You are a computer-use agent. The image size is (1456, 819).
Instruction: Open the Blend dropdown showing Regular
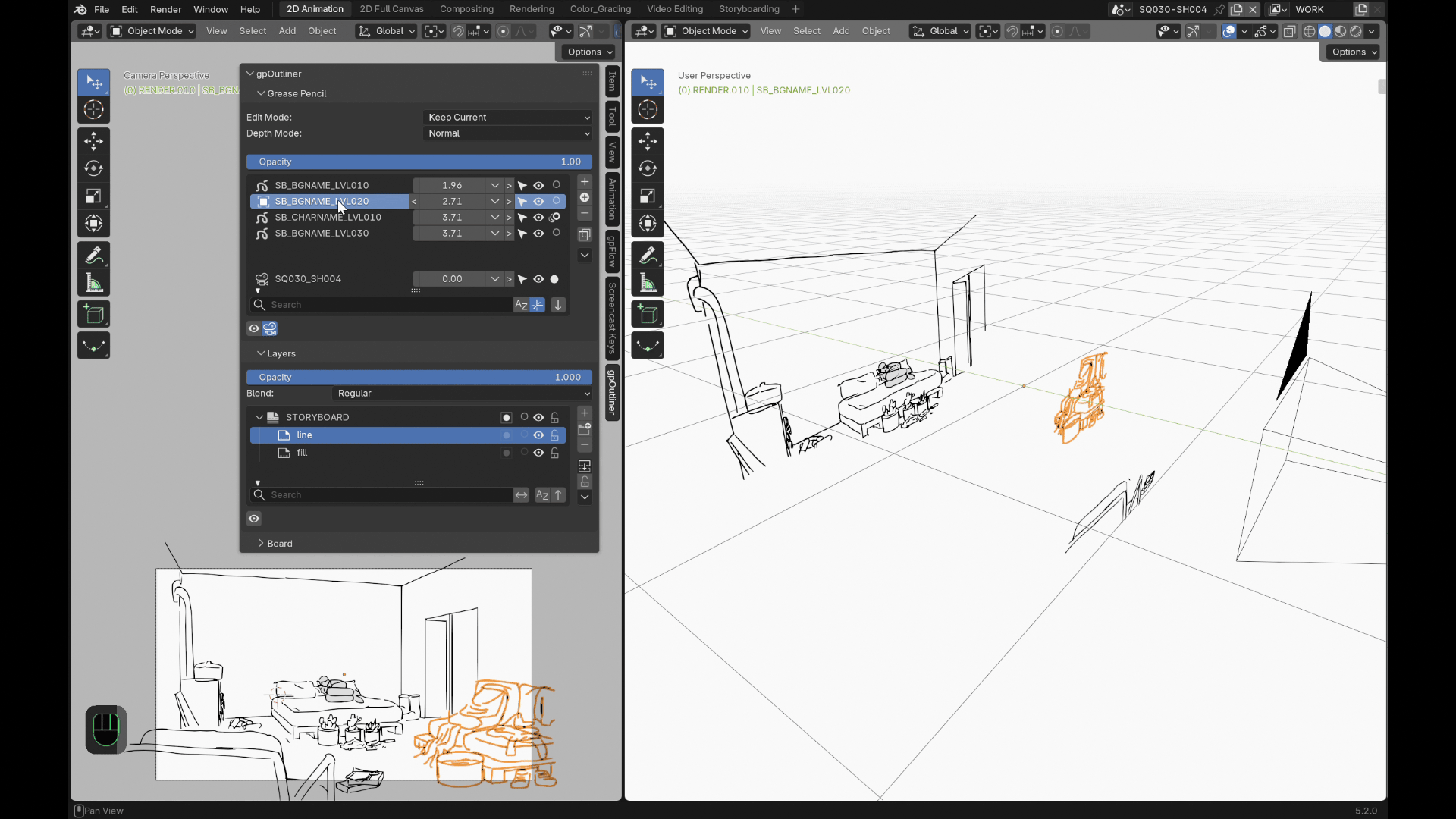point(463,394)
